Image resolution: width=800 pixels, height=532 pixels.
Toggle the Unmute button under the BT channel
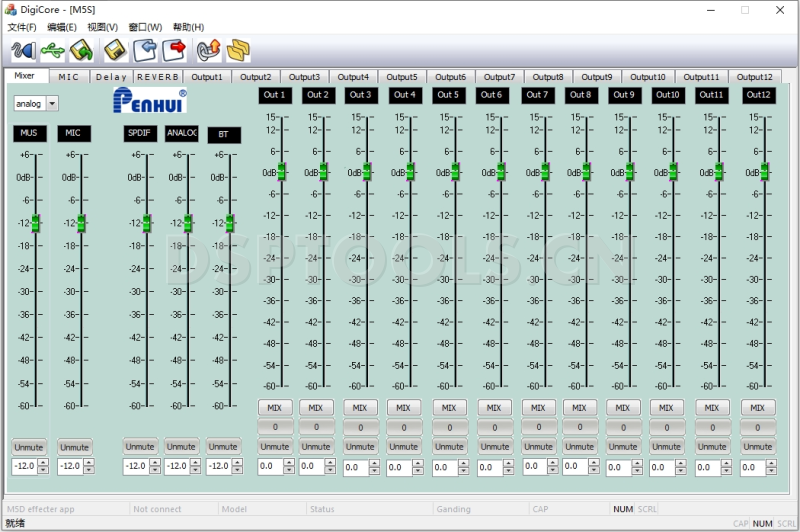click(223, 447)
